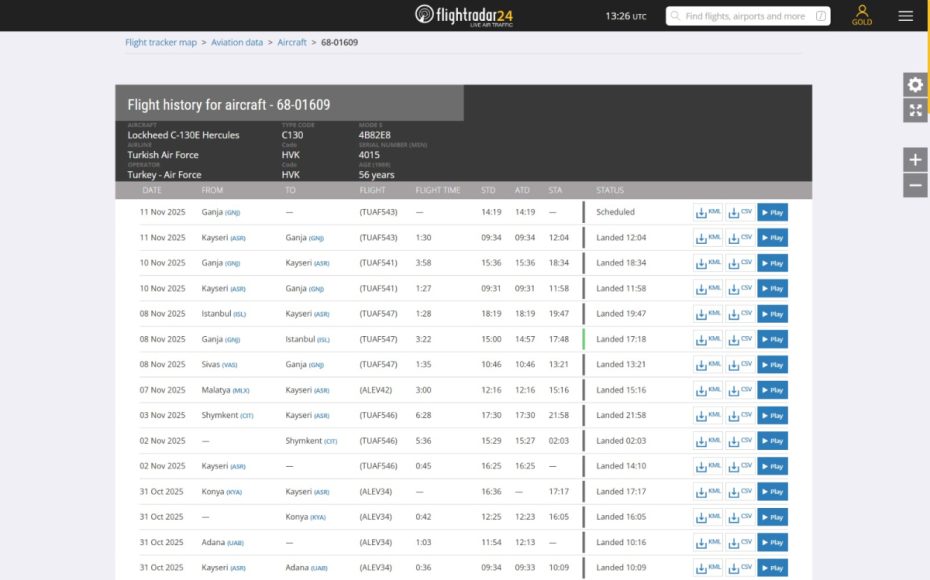Screen dimensions: 930x580
Task: Open the Aviation data breadcrumb link
Action: coord(237,43)
